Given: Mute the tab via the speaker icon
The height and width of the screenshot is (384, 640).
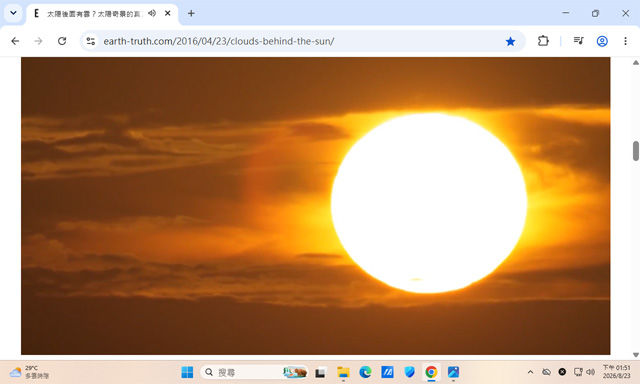Looking at the screenshot, I should (152, 13).
